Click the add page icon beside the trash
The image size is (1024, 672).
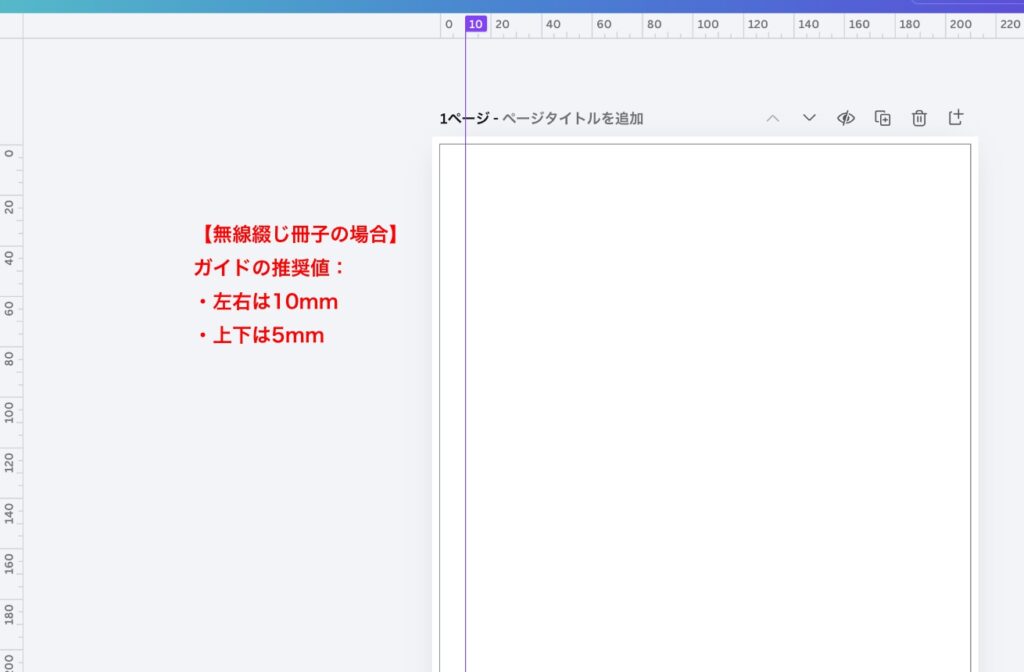coord(956,117)
